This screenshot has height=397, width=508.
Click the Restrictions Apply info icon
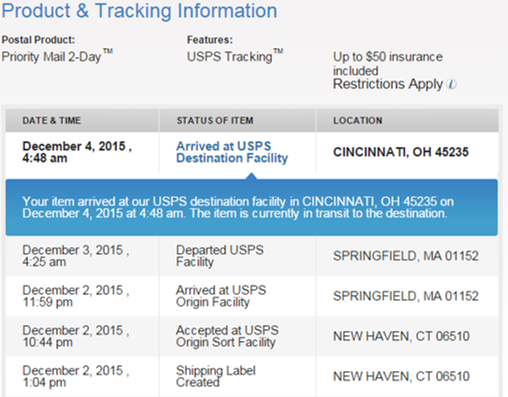(451, 84)
